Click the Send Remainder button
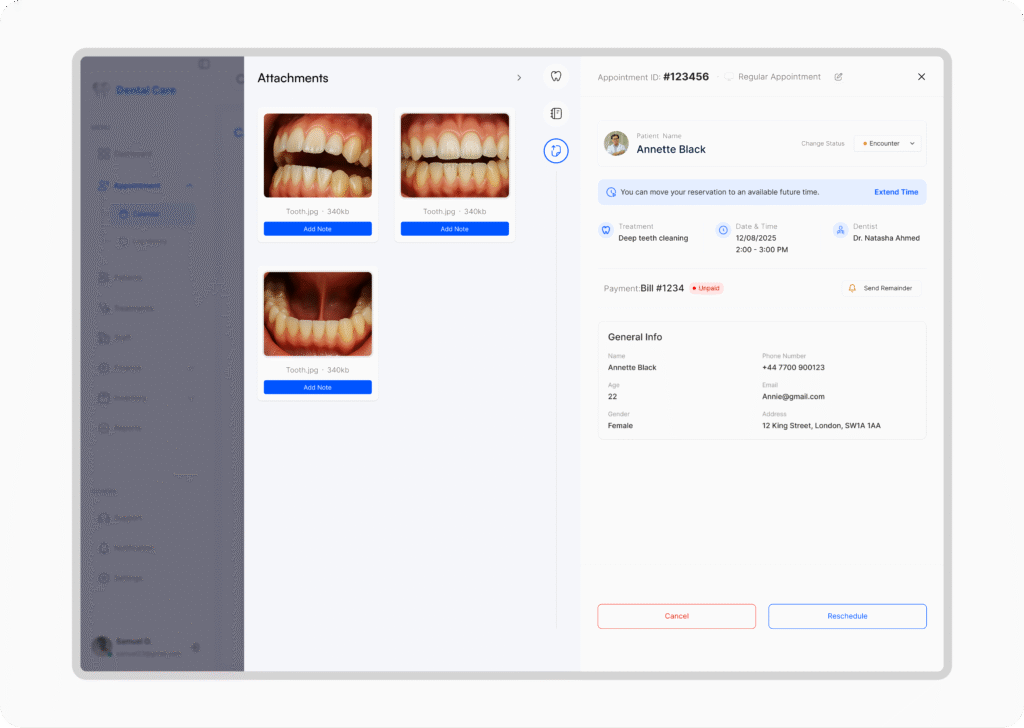Image resolution: width=1024 pixels, height=728 pixels. [880, 288]
